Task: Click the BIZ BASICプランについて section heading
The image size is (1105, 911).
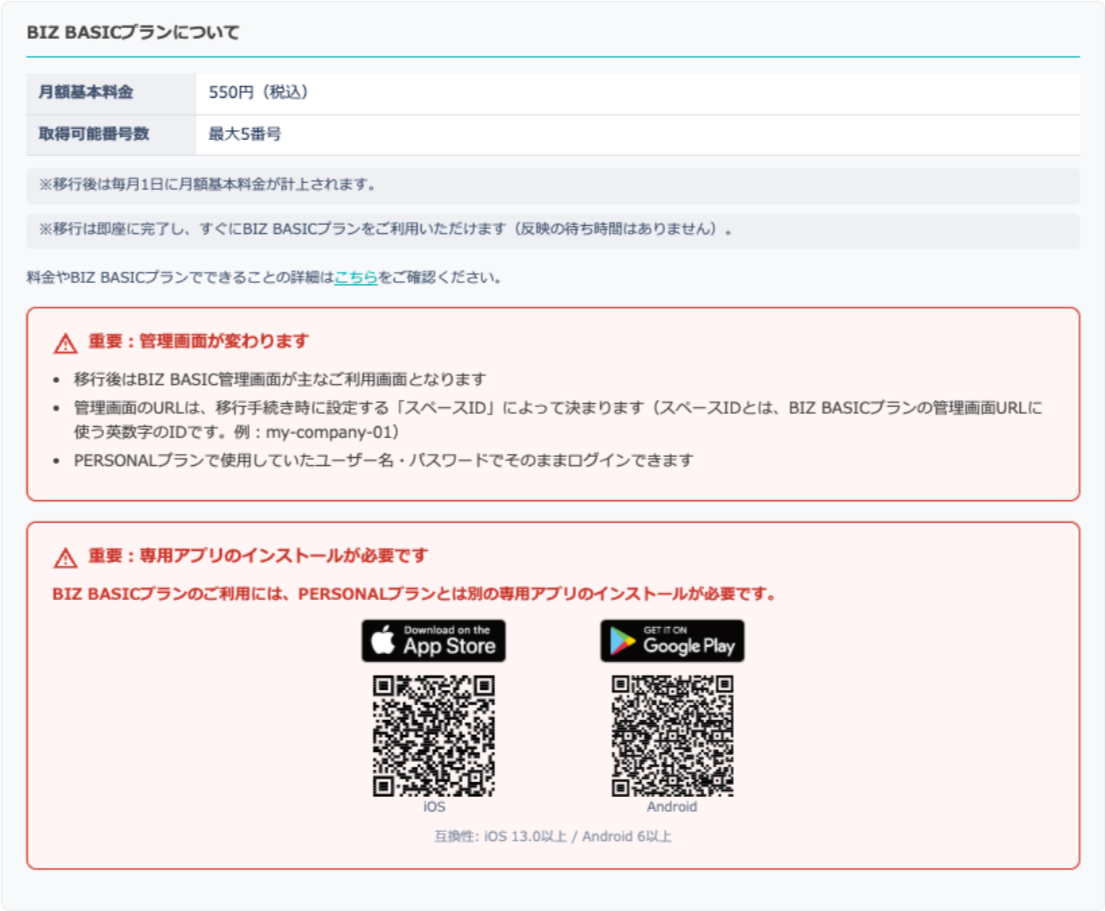Action: click(133, 33)
